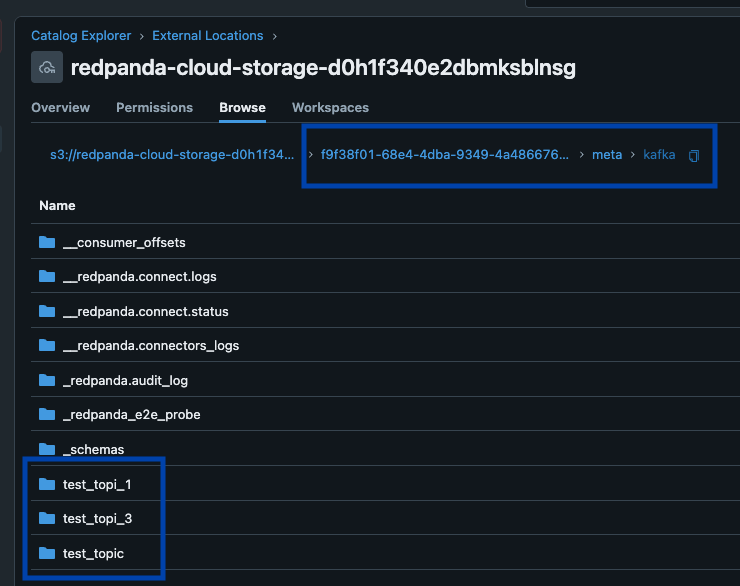Open the __redpanda.connect.status folder
Screen dimensions: 740x586
(x=145, y=311)
